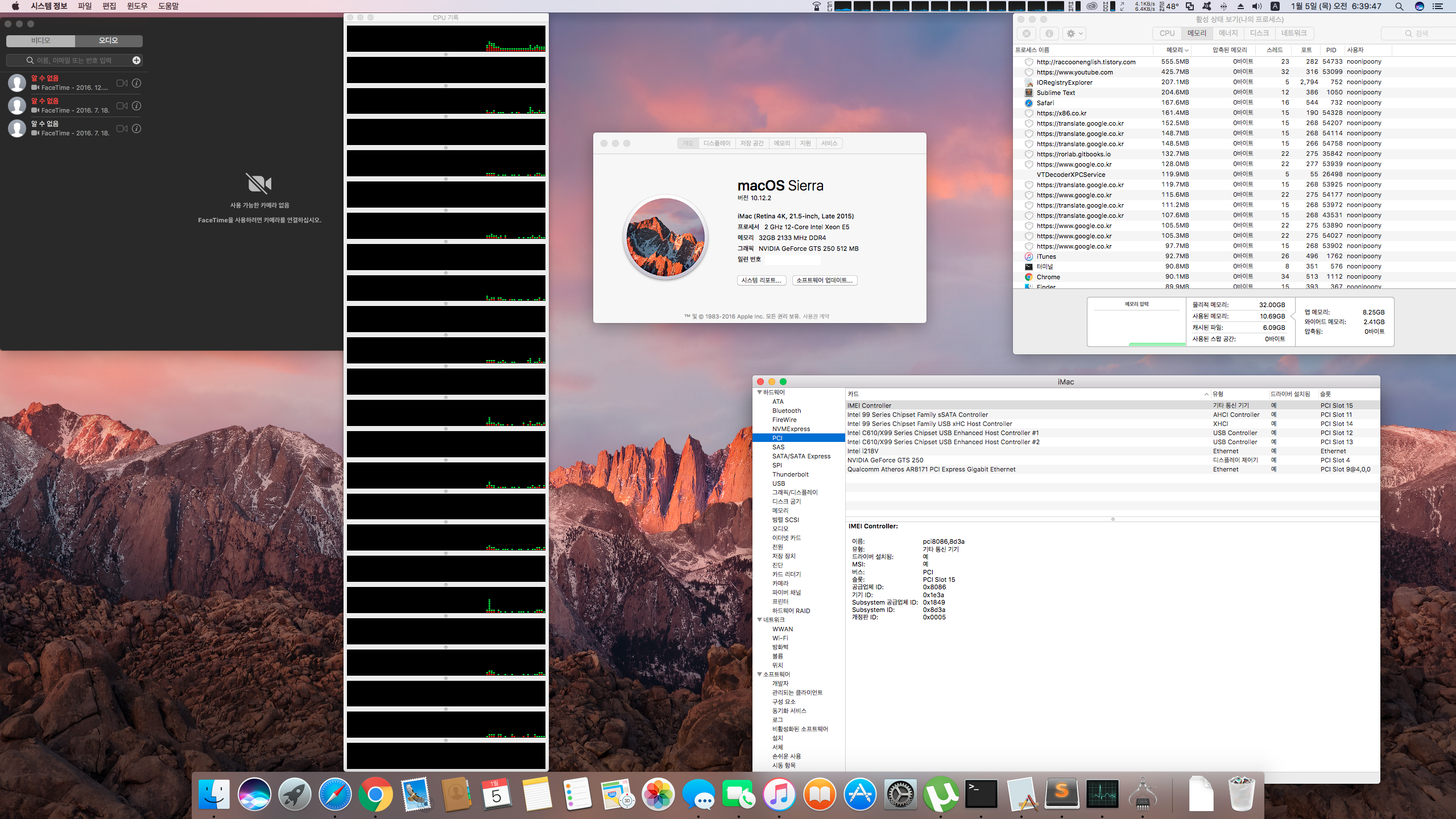Start video call for FaceTime 2016. 12 entry

[x=122, y=83]
